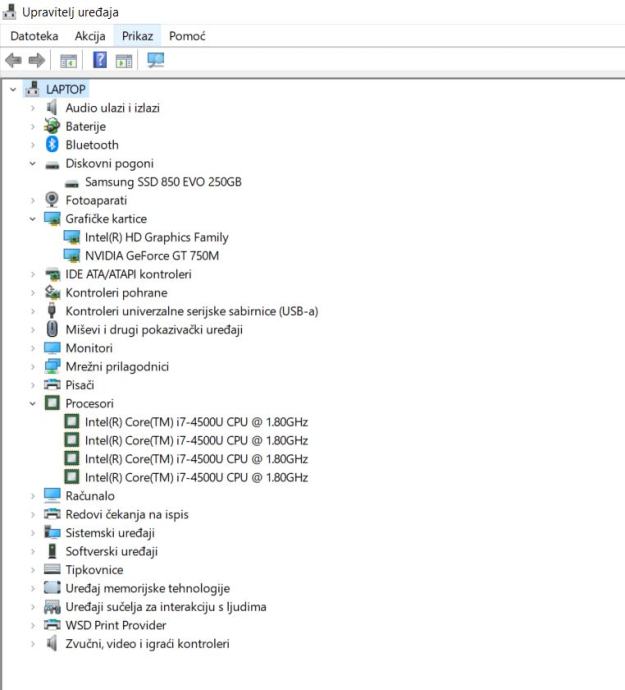Click the Forward arrow toolbar icon
The height and width of the screenshot is (690, 625).
click(37, 60)
